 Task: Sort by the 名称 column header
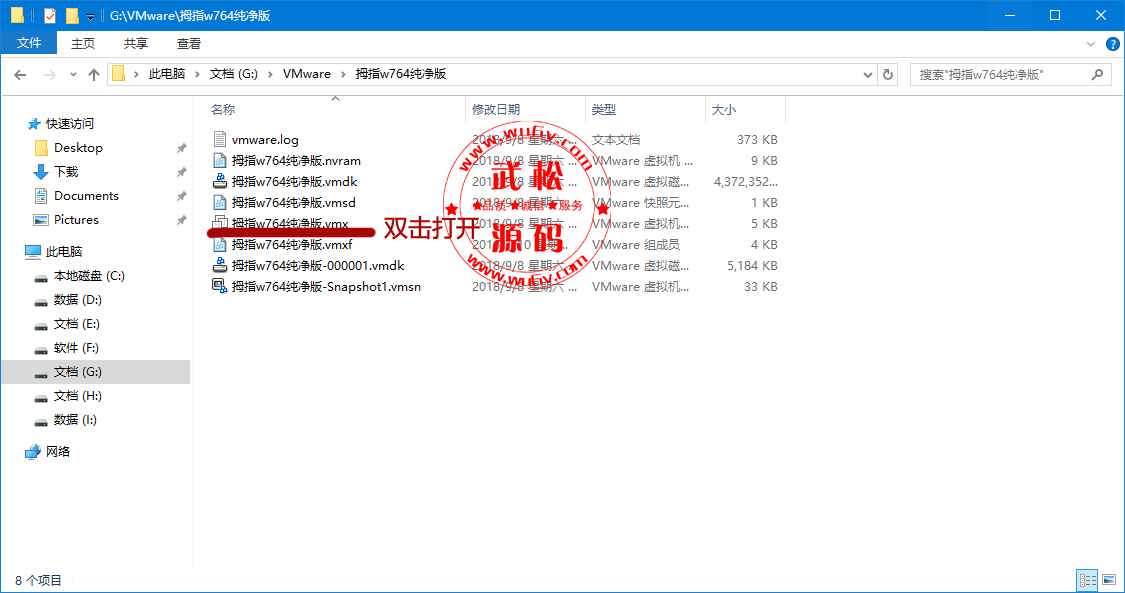222,110
